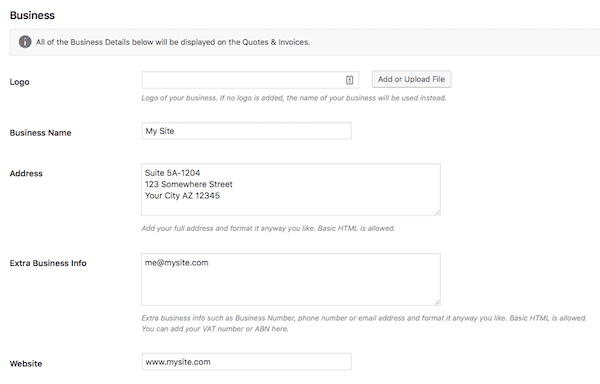This screenshot has width=600, height=384.
Task: Click the Website label
Action: point(26,364)
